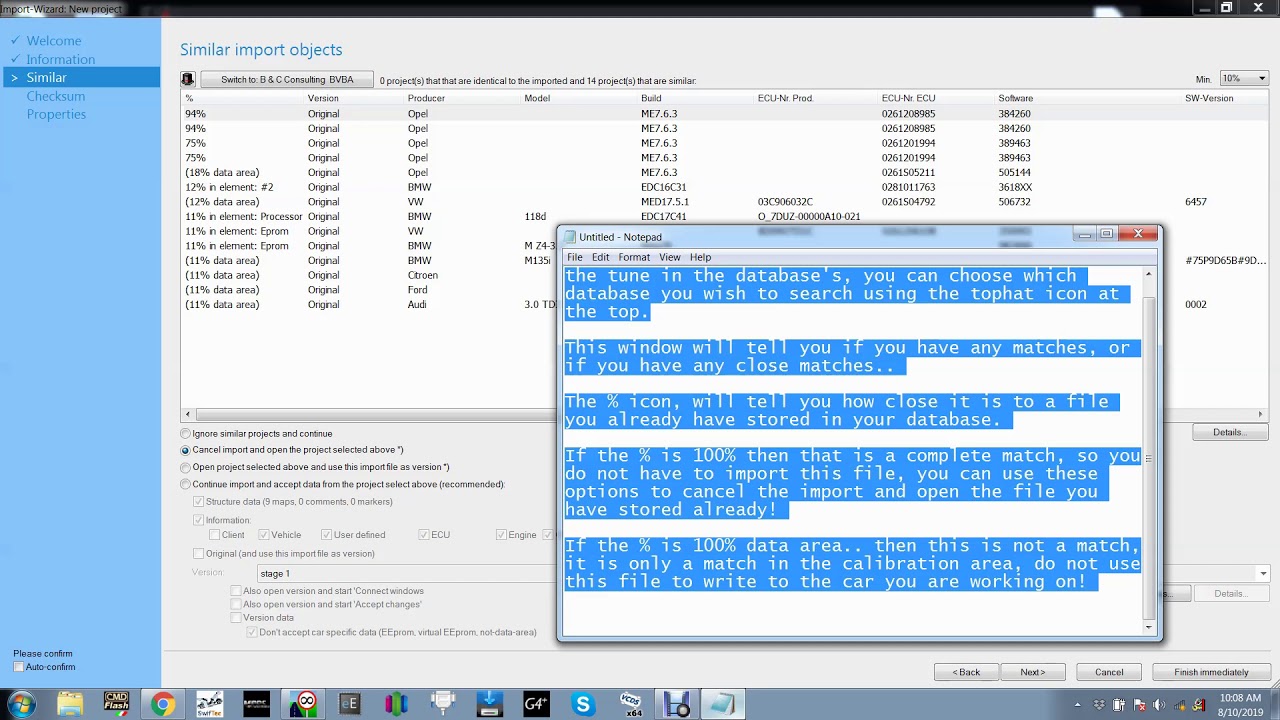Open Windows Start menu orb
This screenshot has height=720, width=1280.
point(22,704)
